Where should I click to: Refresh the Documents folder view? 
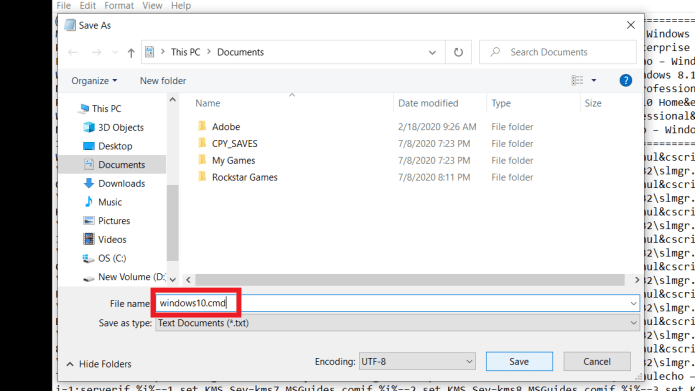point(458,52)
